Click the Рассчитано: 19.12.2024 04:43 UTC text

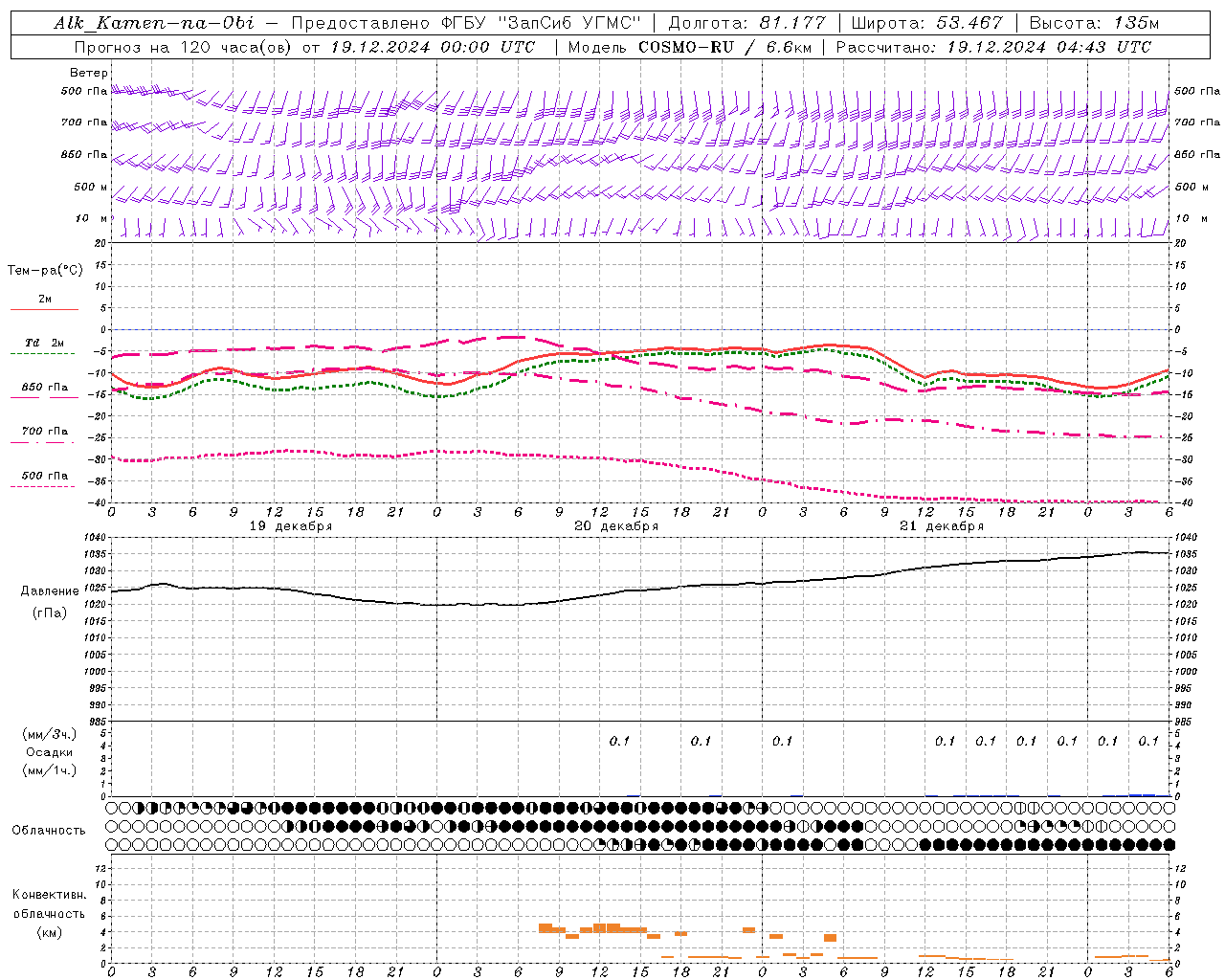[993, 47]
